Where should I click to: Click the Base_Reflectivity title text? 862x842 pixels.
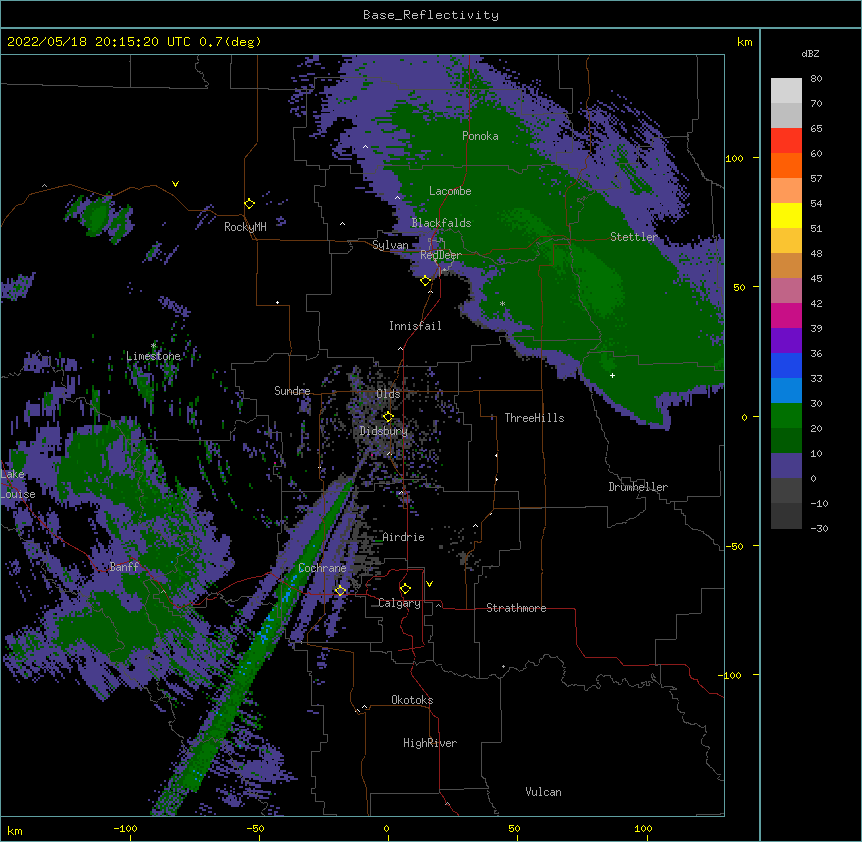(x=431, y=15)
